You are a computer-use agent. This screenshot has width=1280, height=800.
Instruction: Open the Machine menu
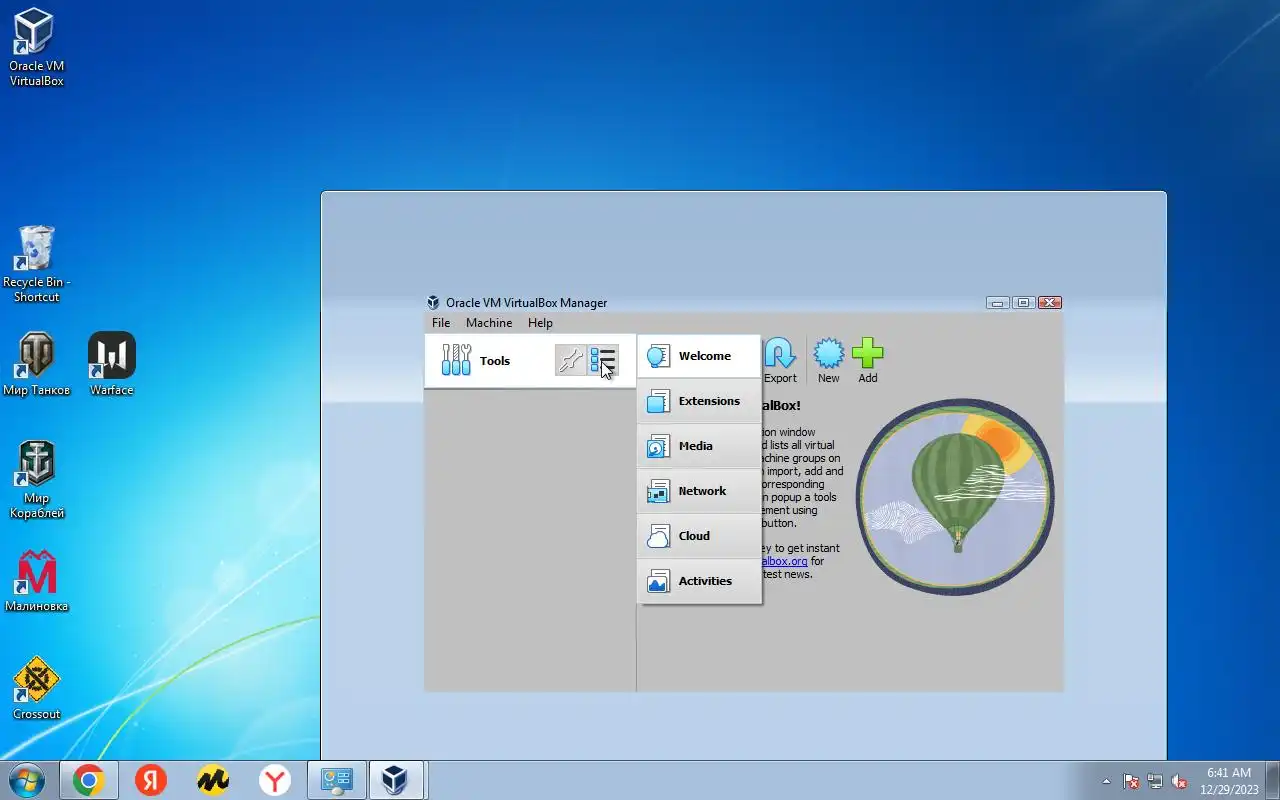[489, 323]
